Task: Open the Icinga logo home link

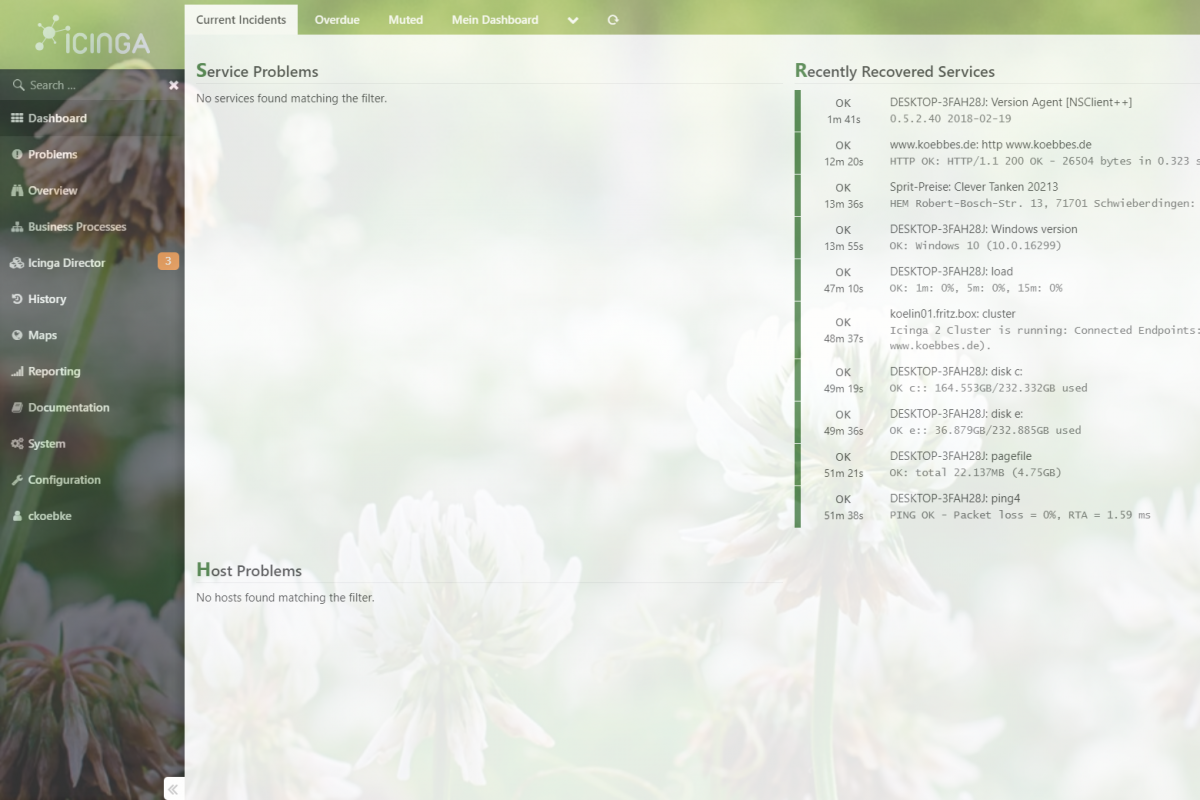Action: click(x=92, y=35)
